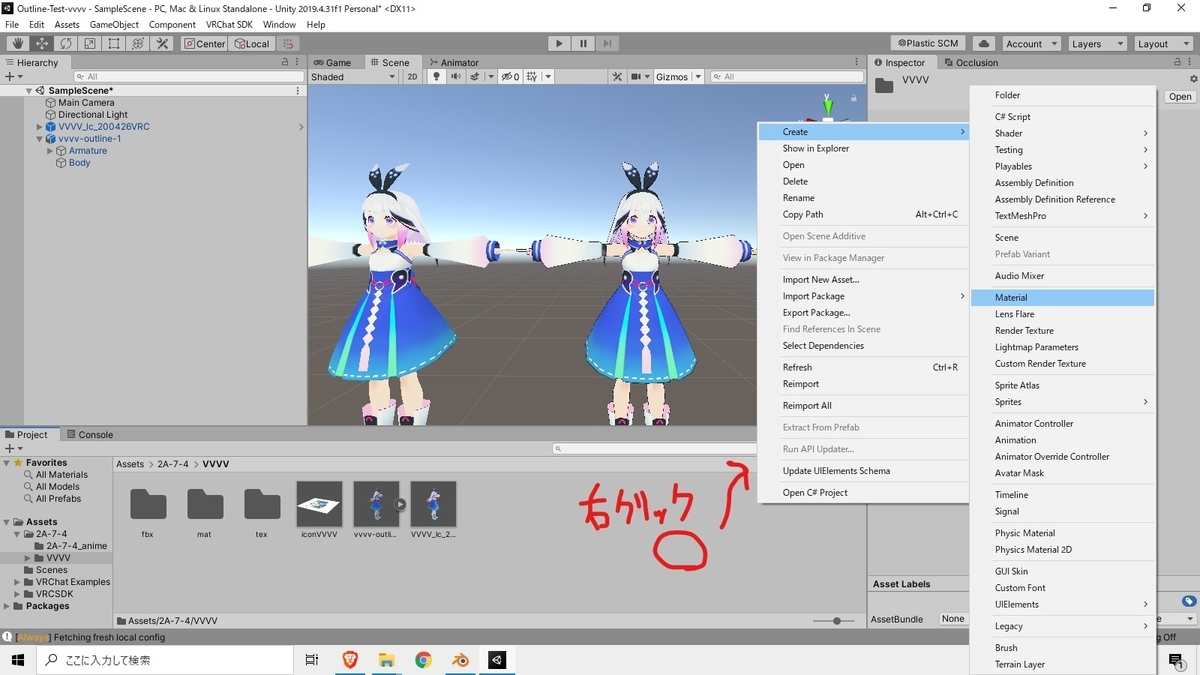The image size is (1200, 675).
Task: Select the combined Transform tool
Action: point(138,44)
